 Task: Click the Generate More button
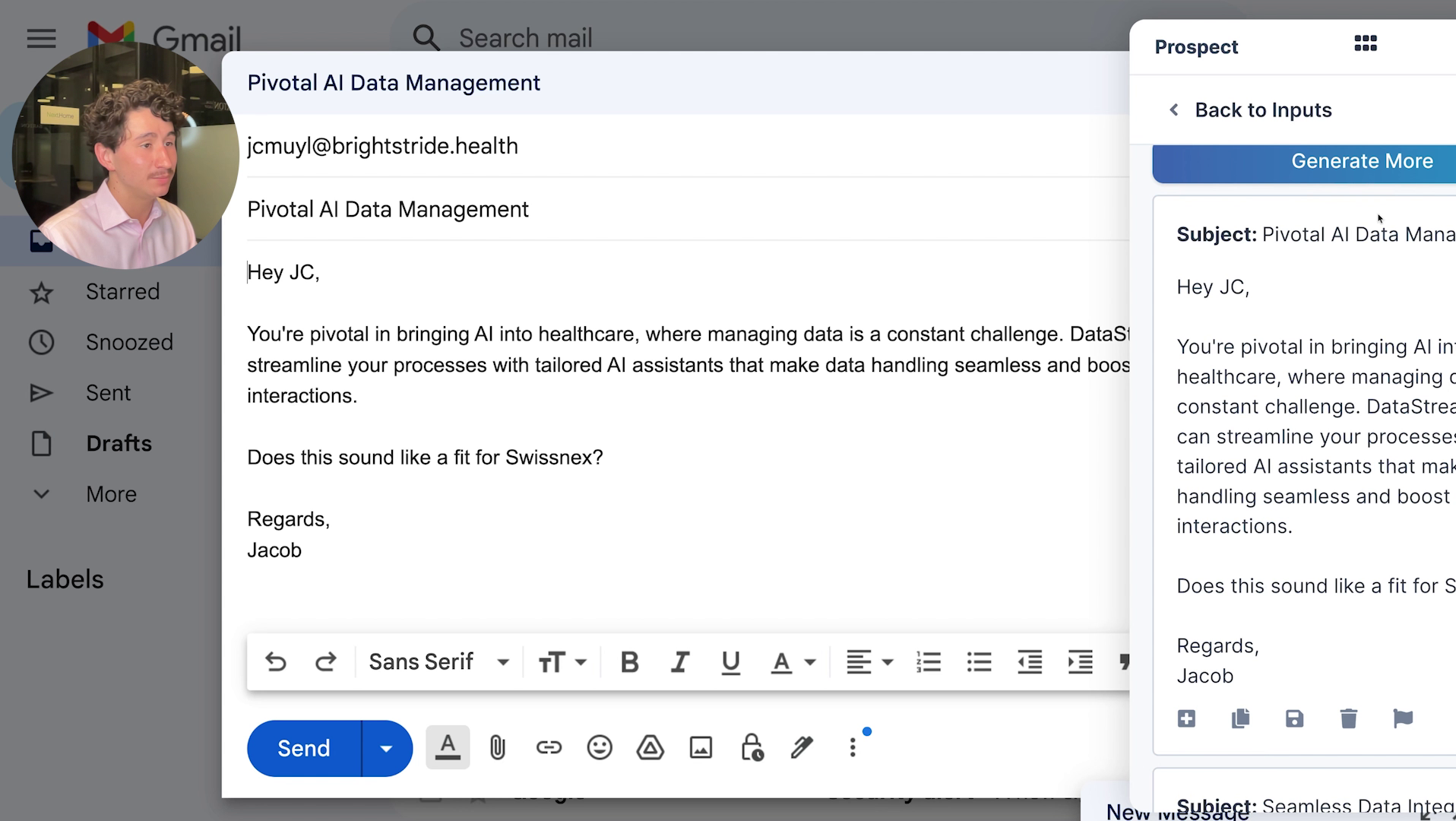coord(1304,162)
